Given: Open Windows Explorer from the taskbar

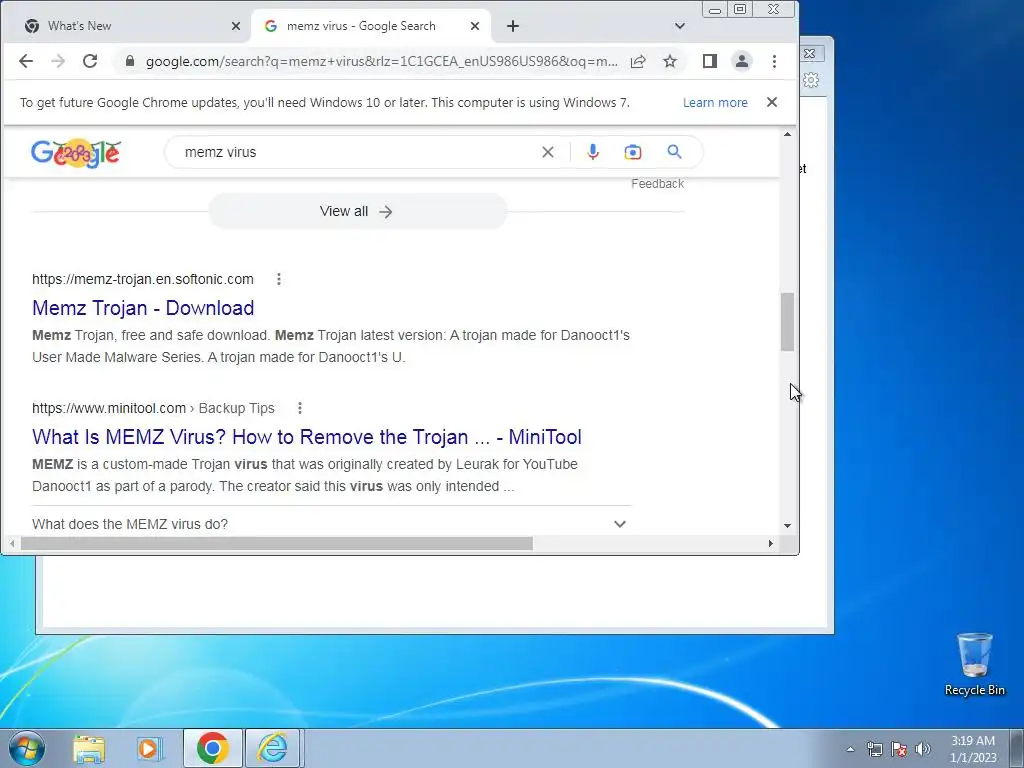Looking at the screenshot, I should (x=89, y=748).
